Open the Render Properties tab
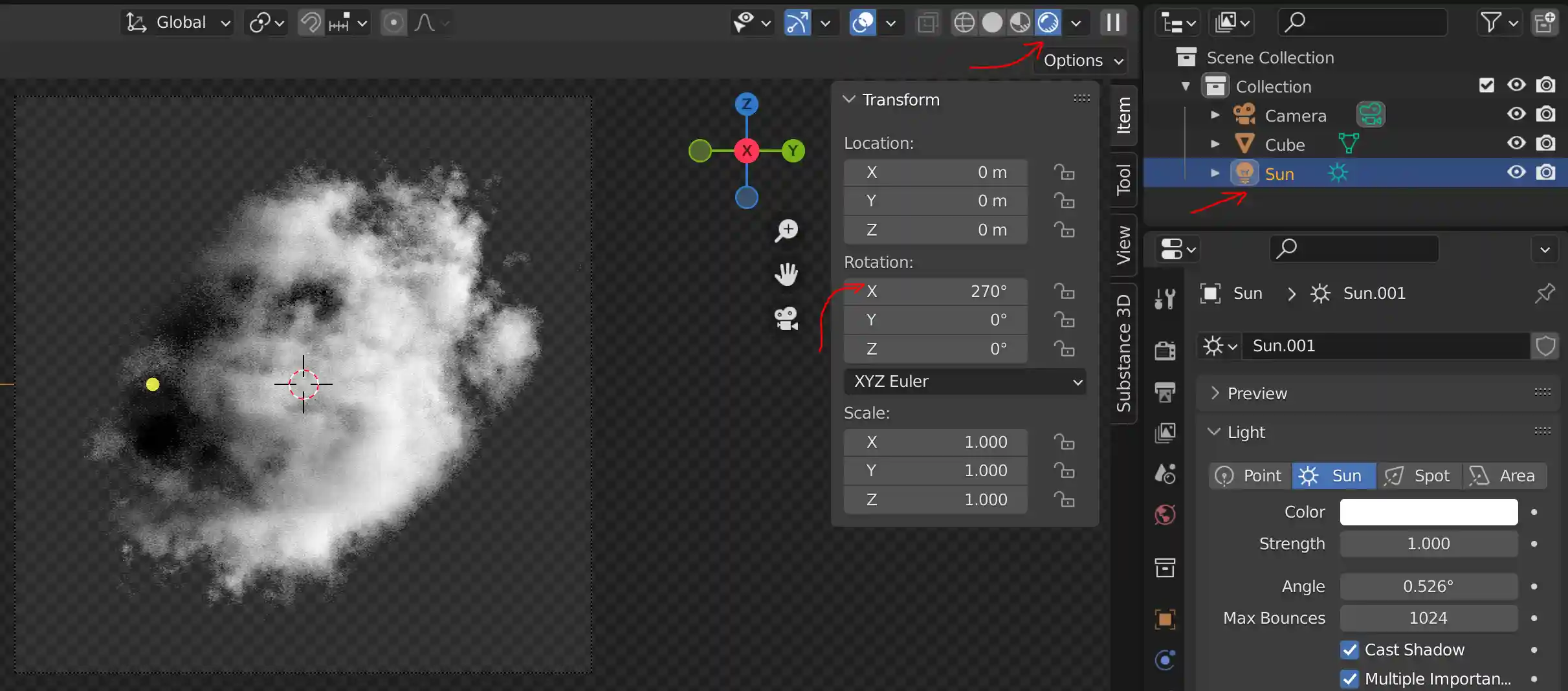Screen dimensions: 1568x691 click(1164, 350)
